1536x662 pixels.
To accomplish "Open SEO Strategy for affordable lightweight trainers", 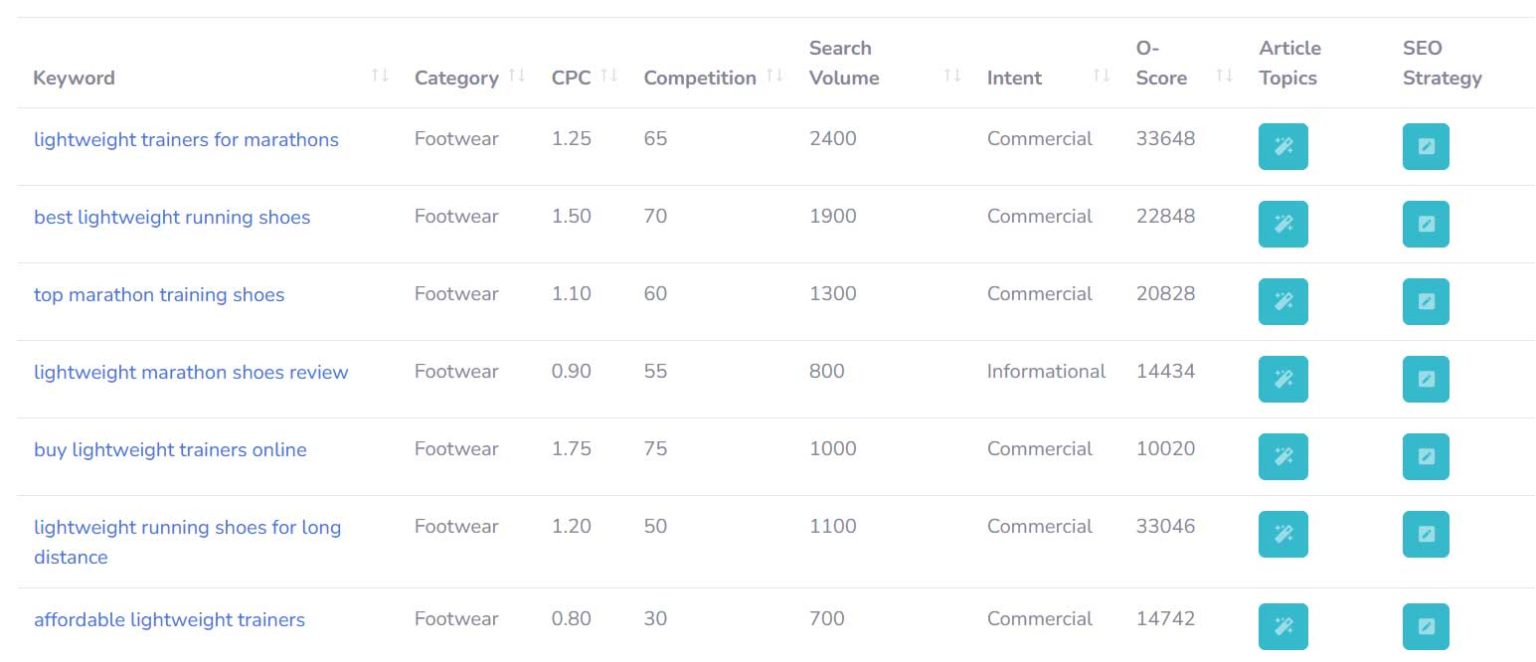I will 1426,627.
